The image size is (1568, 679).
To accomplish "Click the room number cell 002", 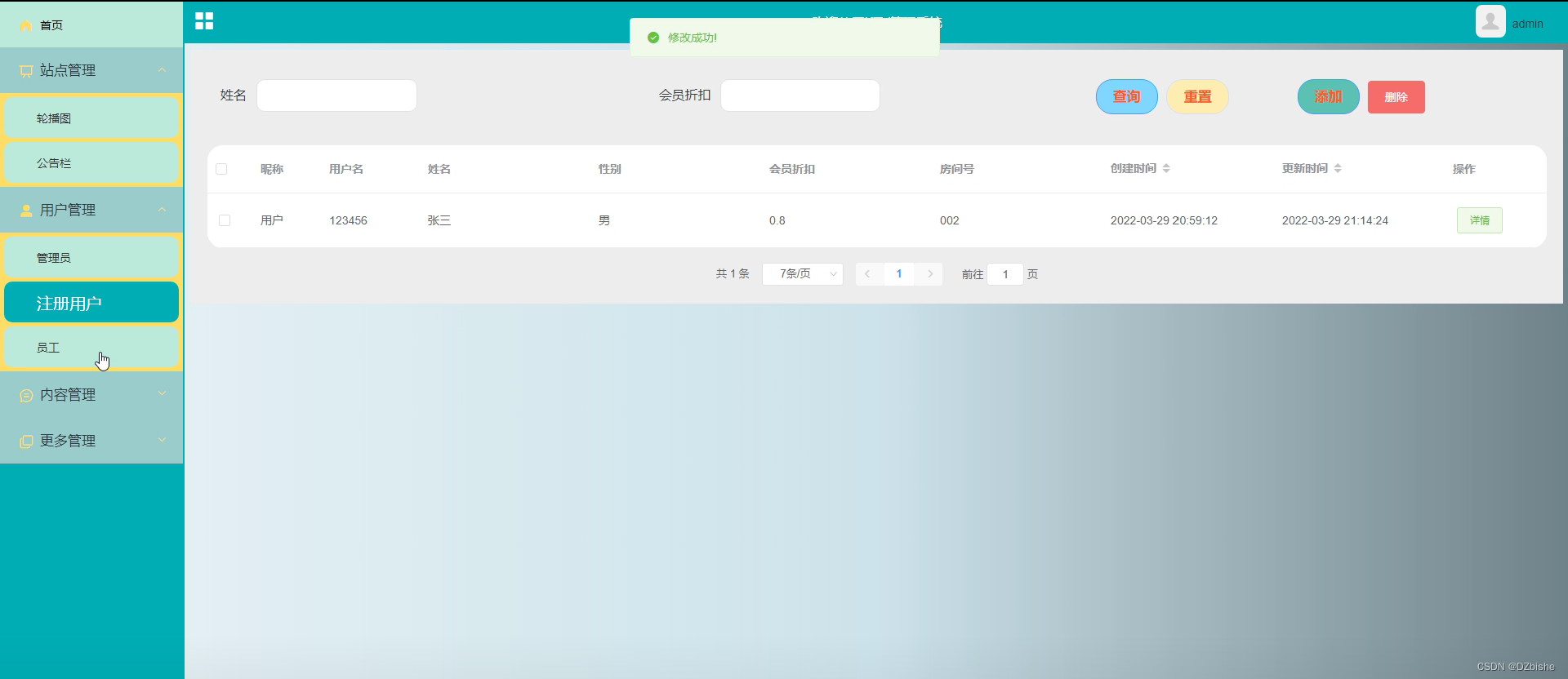I will [949, 220].
